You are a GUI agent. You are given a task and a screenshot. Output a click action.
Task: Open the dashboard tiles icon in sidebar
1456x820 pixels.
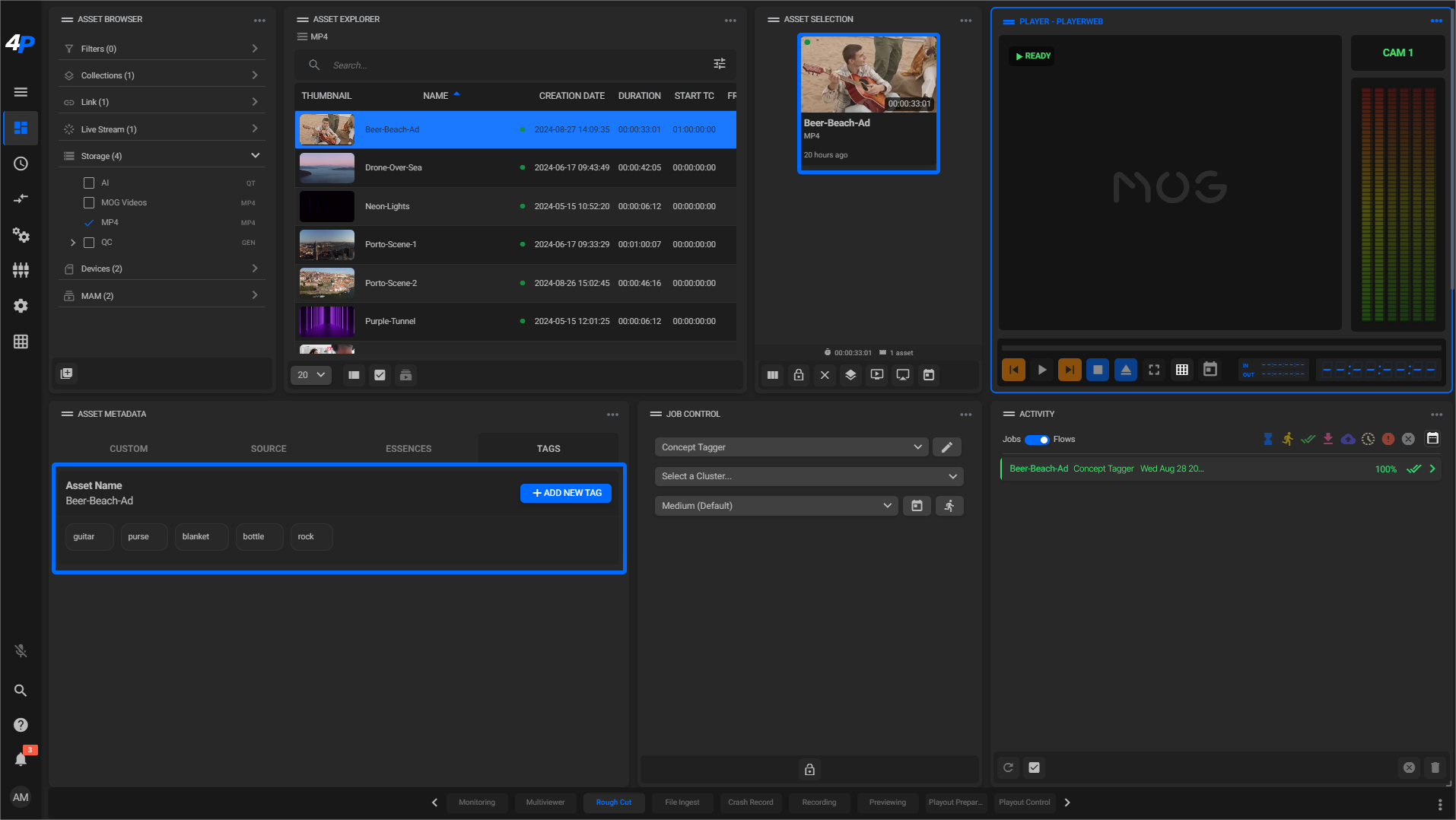coord(21,128)
